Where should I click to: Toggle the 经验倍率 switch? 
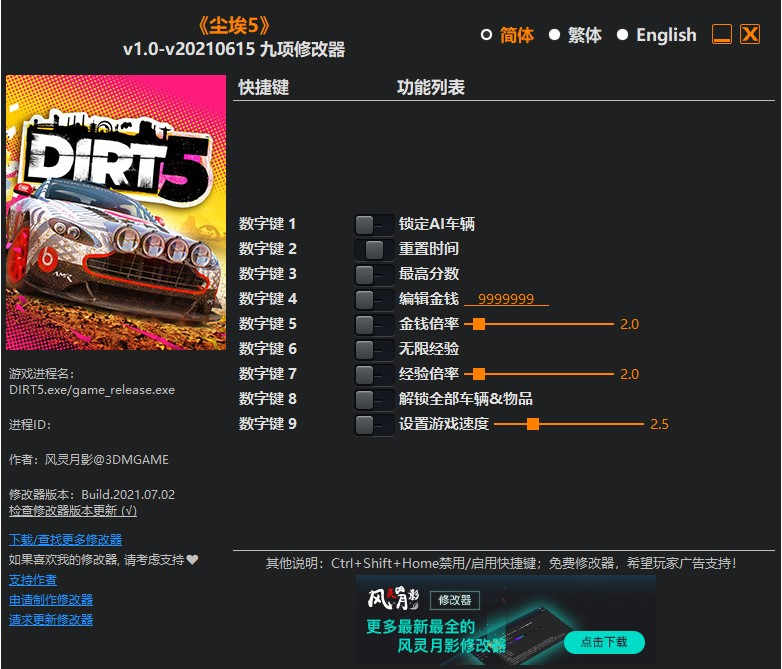coord(374,374)
